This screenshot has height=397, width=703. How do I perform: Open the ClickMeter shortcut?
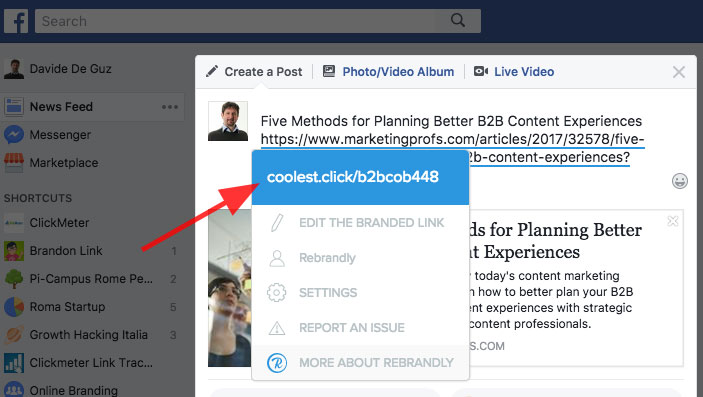point(59,222)
